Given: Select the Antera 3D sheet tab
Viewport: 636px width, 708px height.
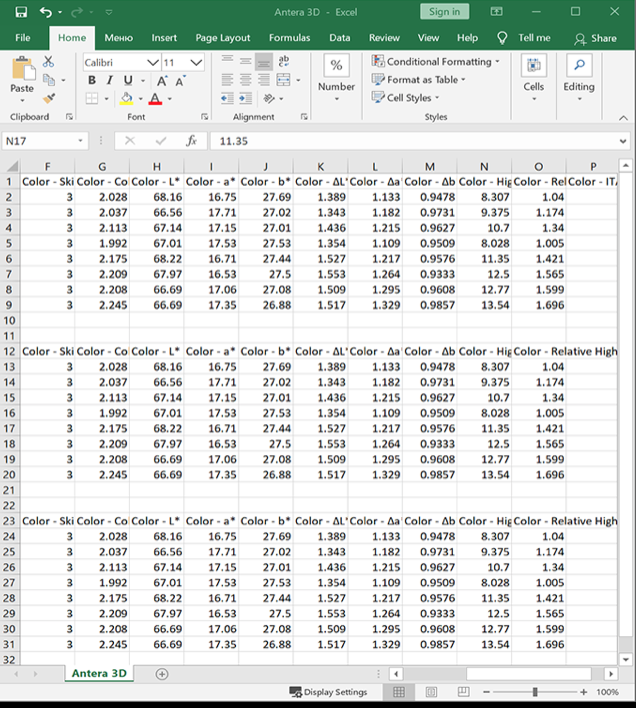Looking at the screenshot, I should [x=99, y=673].
